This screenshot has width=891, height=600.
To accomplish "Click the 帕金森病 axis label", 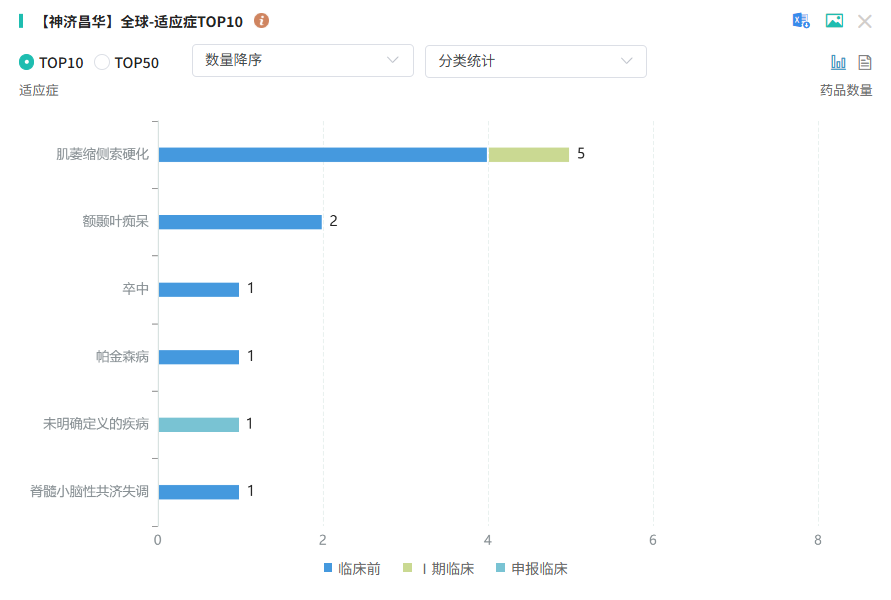I will (x=122, y=357).
